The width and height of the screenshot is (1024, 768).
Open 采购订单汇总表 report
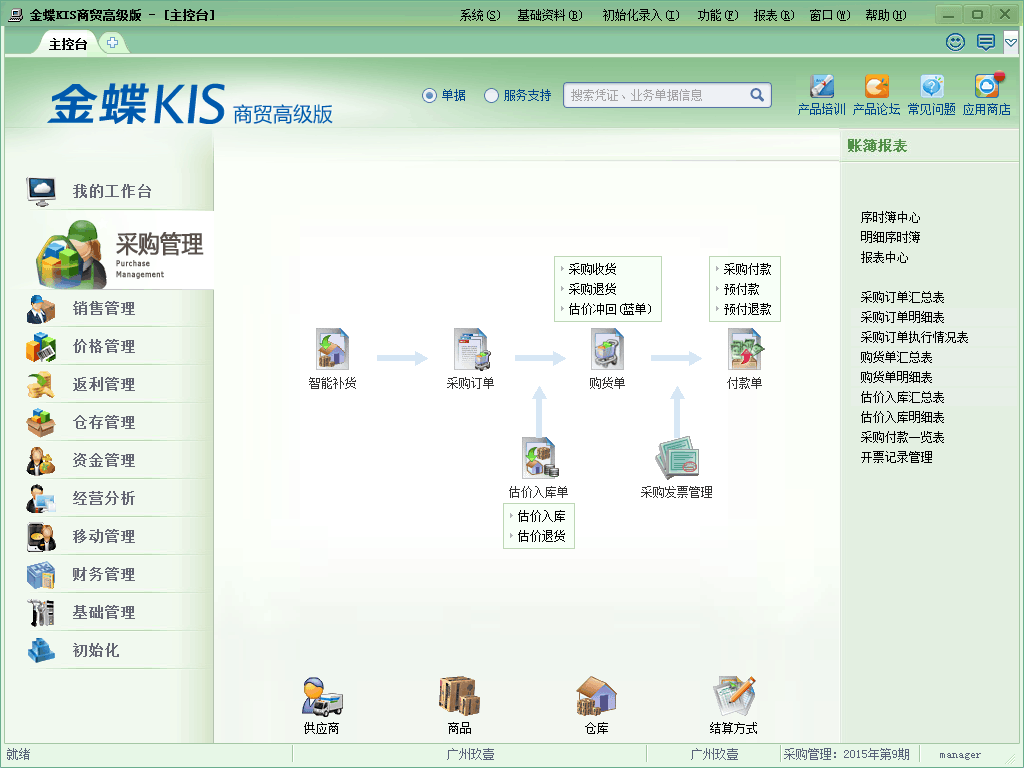click(x=902, y=297)
